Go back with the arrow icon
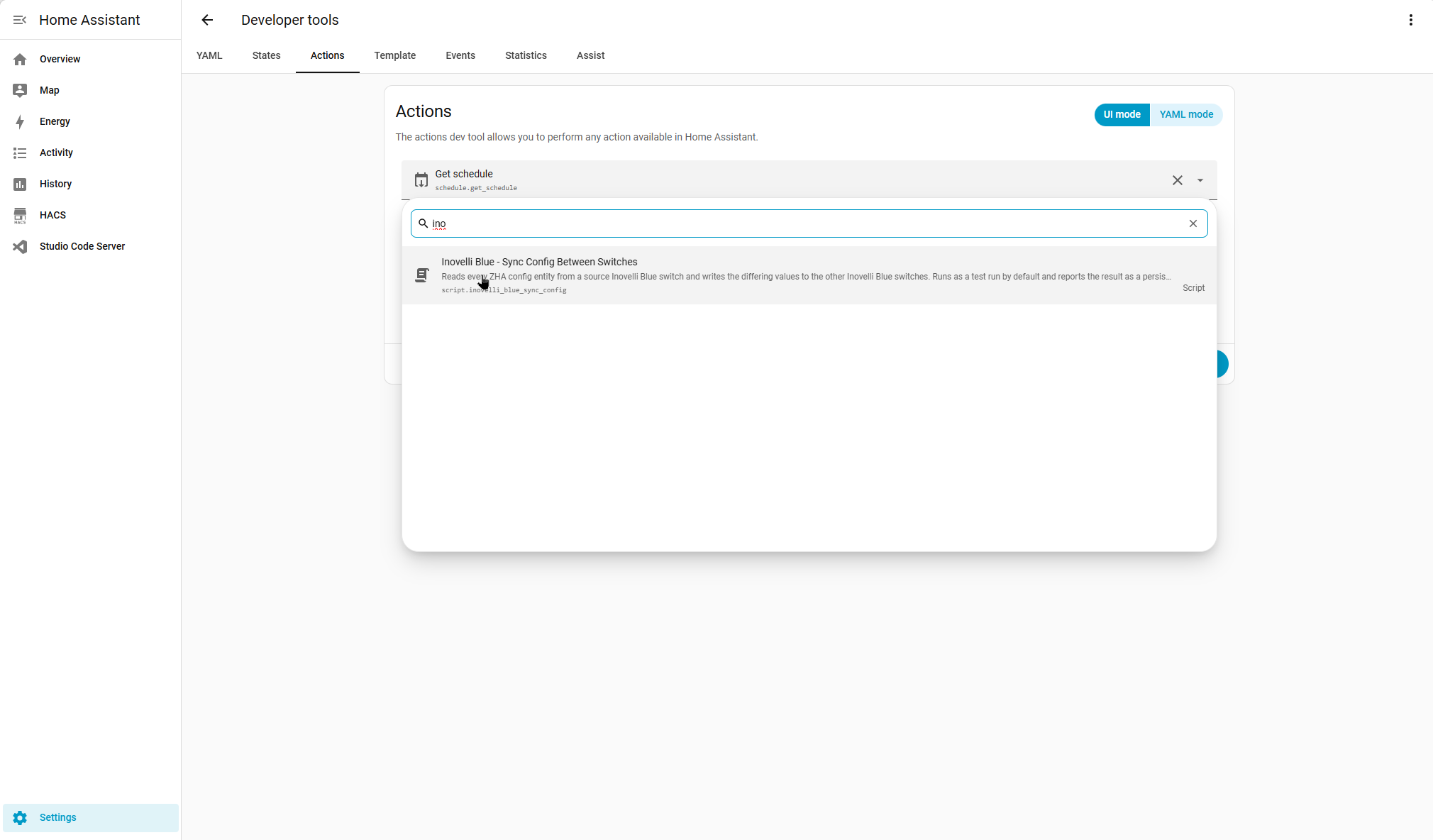Screen dimensions: 1433x840 pyautogui.click(x=207, y=20)
